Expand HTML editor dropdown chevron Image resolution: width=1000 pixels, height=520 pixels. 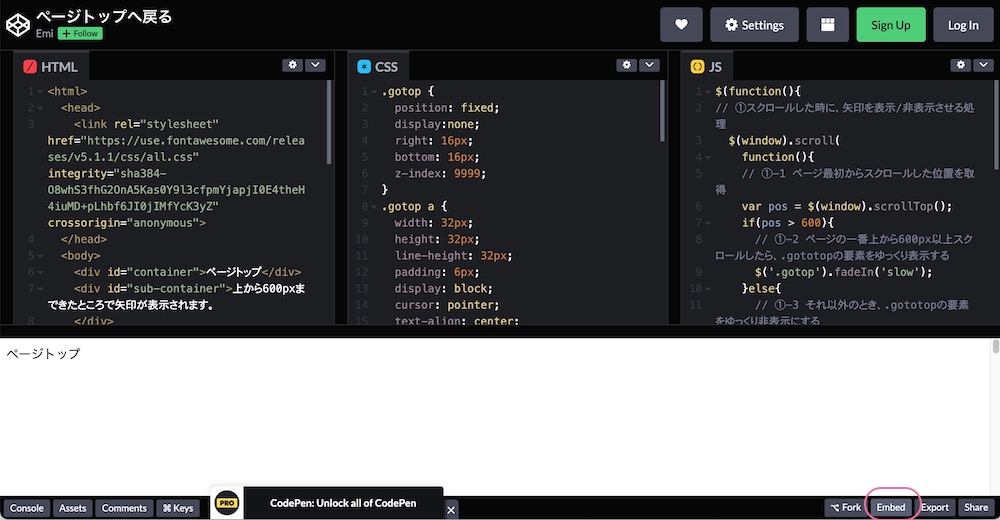pos(315,65)
